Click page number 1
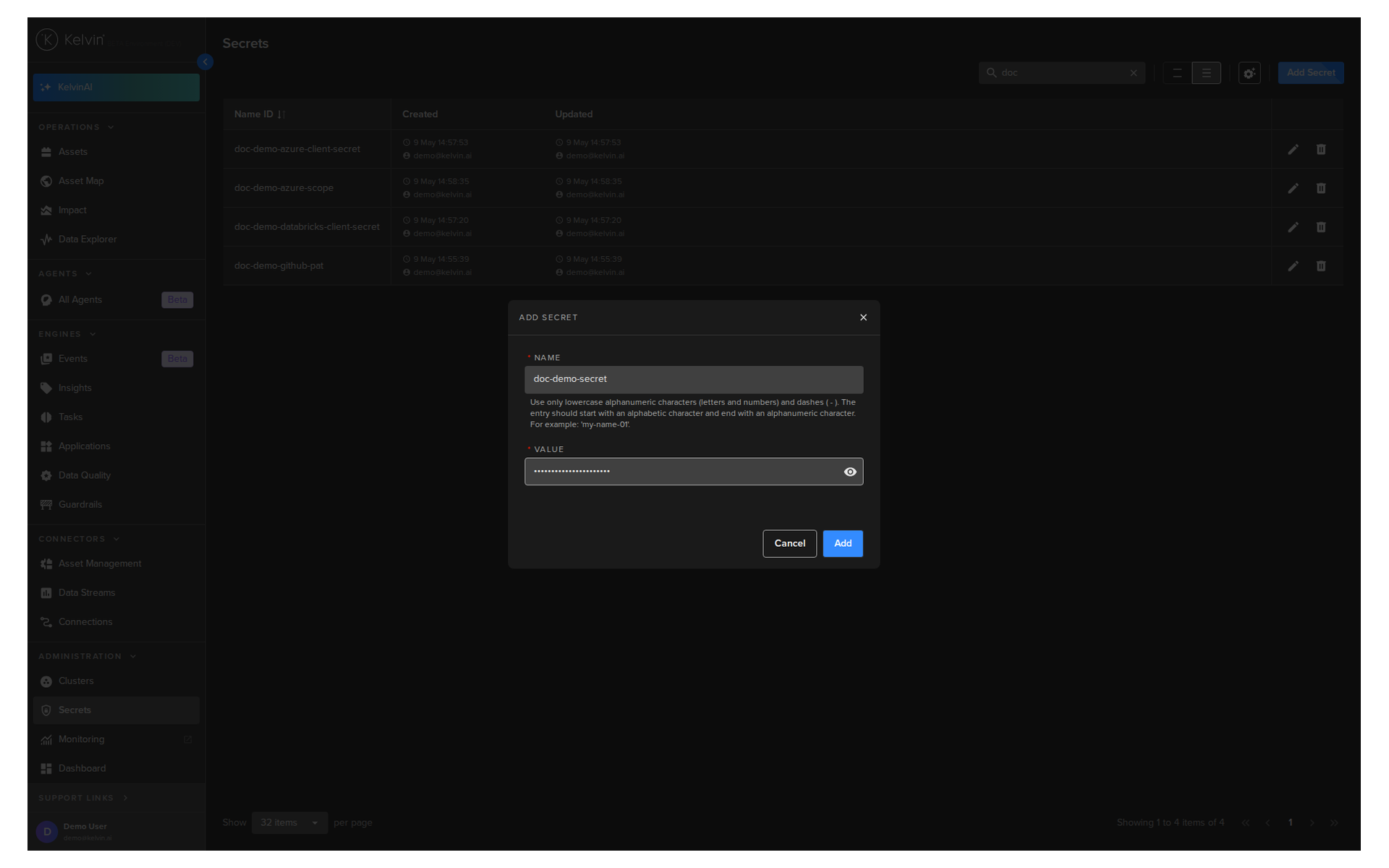The height and width of the screenshot is (868, 1389). [x=1290, y=822]
